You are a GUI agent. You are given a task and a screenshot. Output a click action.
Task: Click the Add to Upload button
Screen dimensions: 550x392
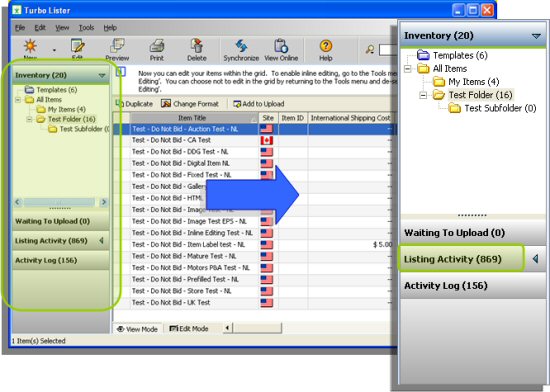tap(259, 104)
